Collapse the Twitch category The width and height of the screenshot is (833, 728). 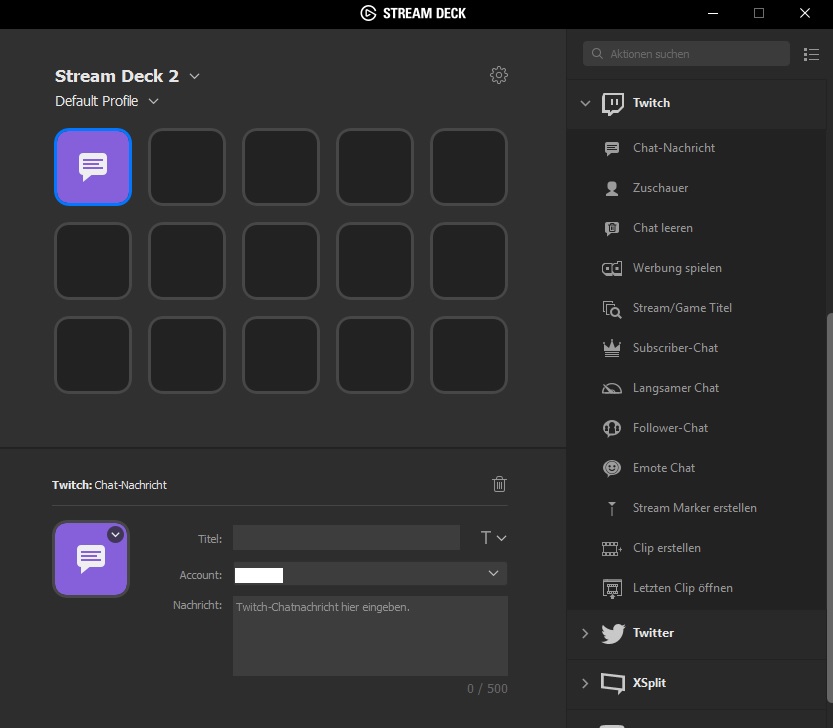tap(585, 103)
